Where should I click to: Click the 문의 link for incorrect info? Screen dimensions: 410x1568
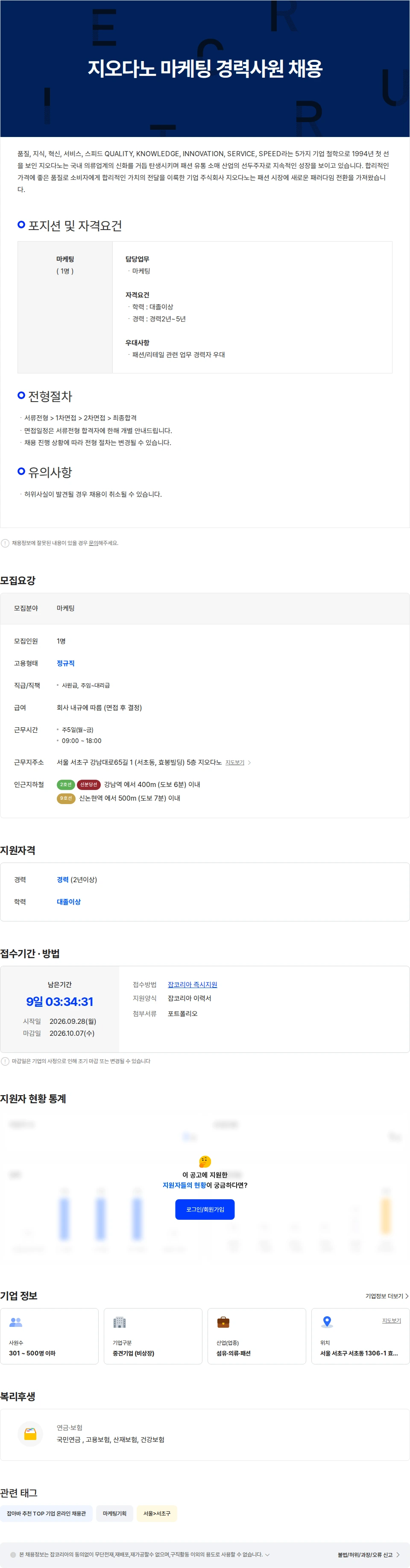(93, 543)
